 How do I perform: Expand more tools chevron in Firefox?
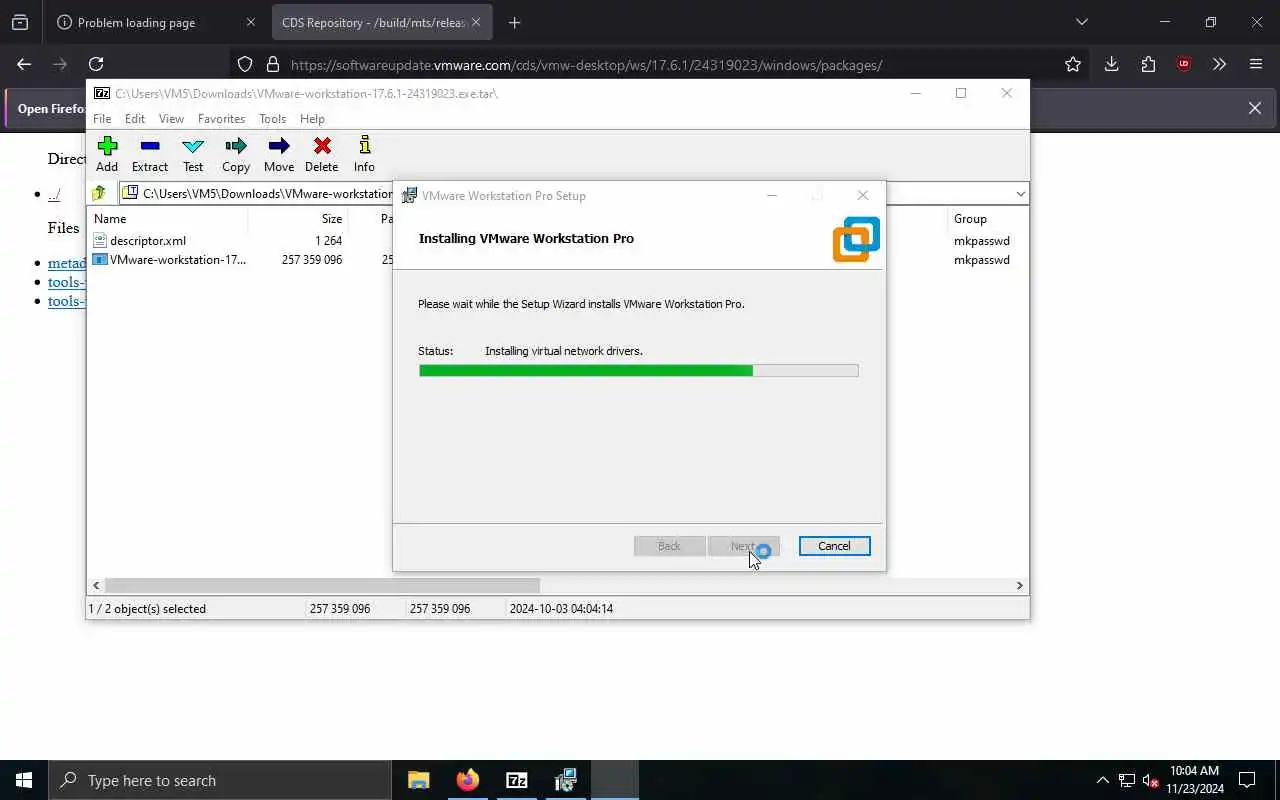click(1219, 64)
